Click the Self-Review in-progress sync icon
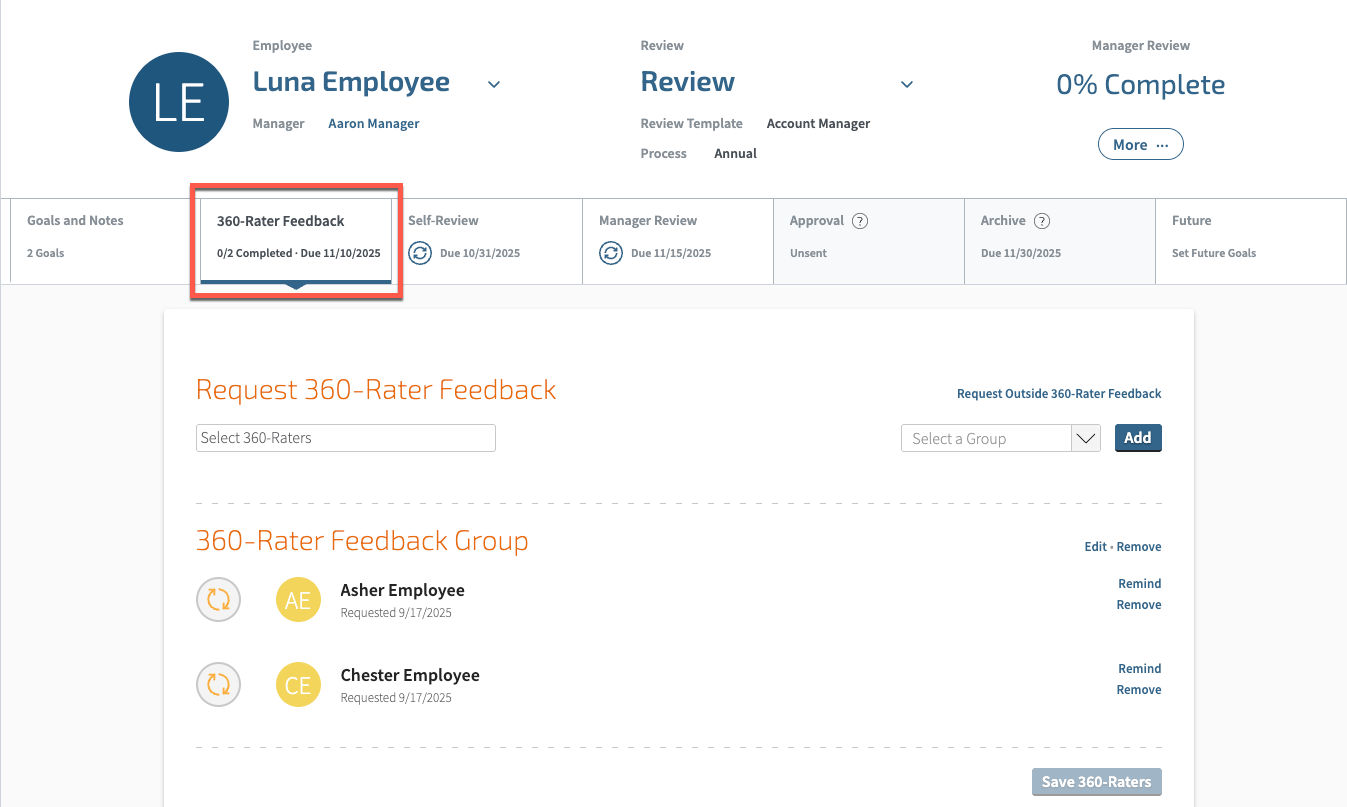Viewport: 1347px width, 807px height. (420, 253)
